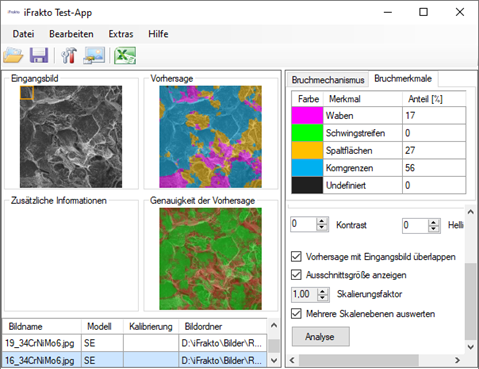The image size is (479, 369).
Task: Click the green Schwingstreifen color swatch
Action: (x=307, y=133)
